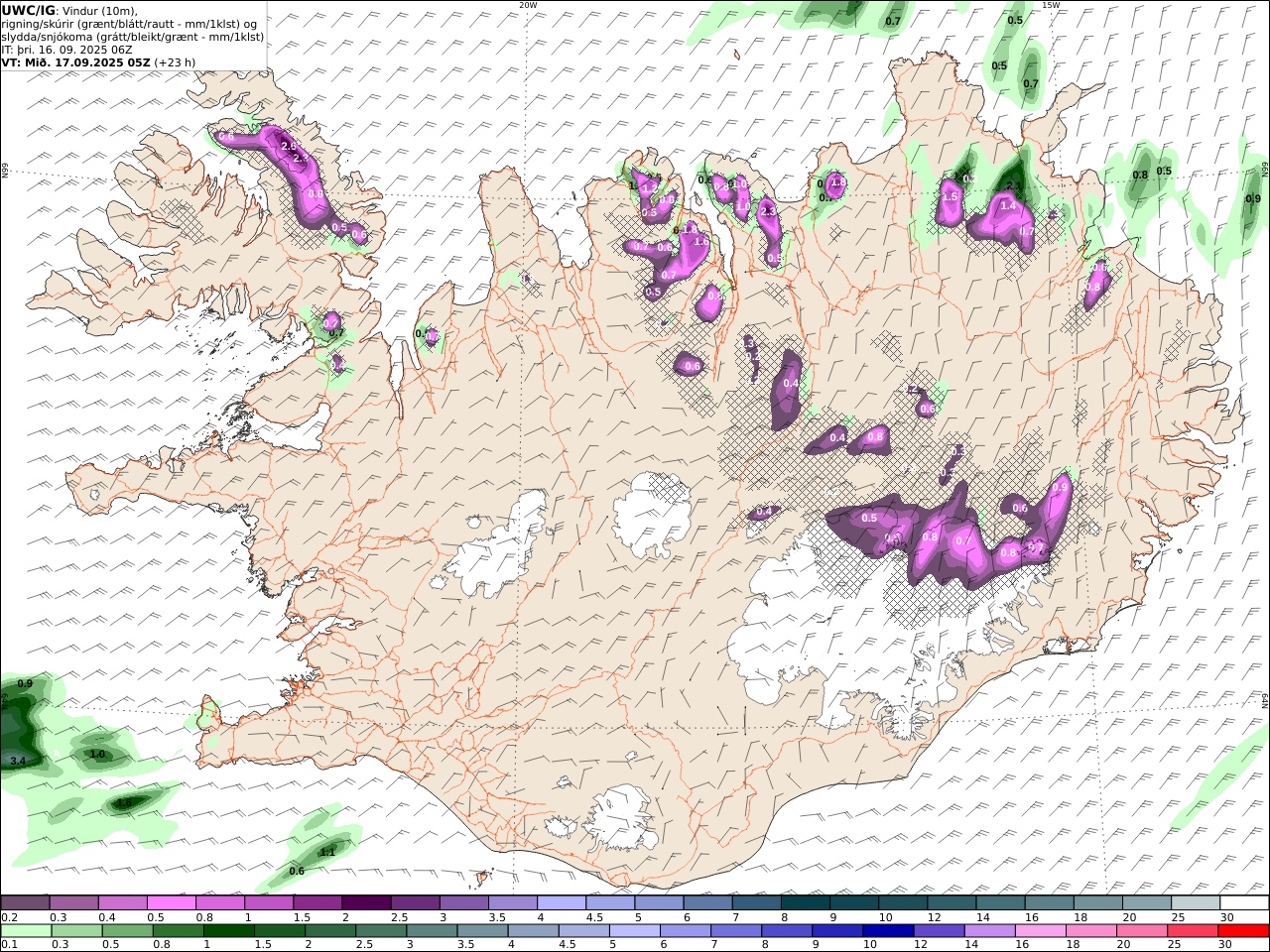Click the snow scale swatch starting at 18

(1098, 902)
